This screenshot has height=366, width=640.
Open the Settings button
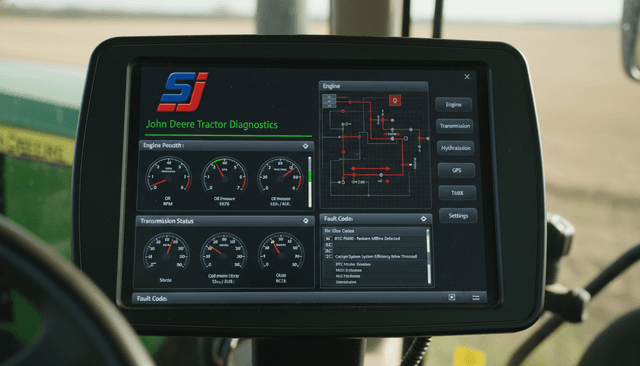458,215
